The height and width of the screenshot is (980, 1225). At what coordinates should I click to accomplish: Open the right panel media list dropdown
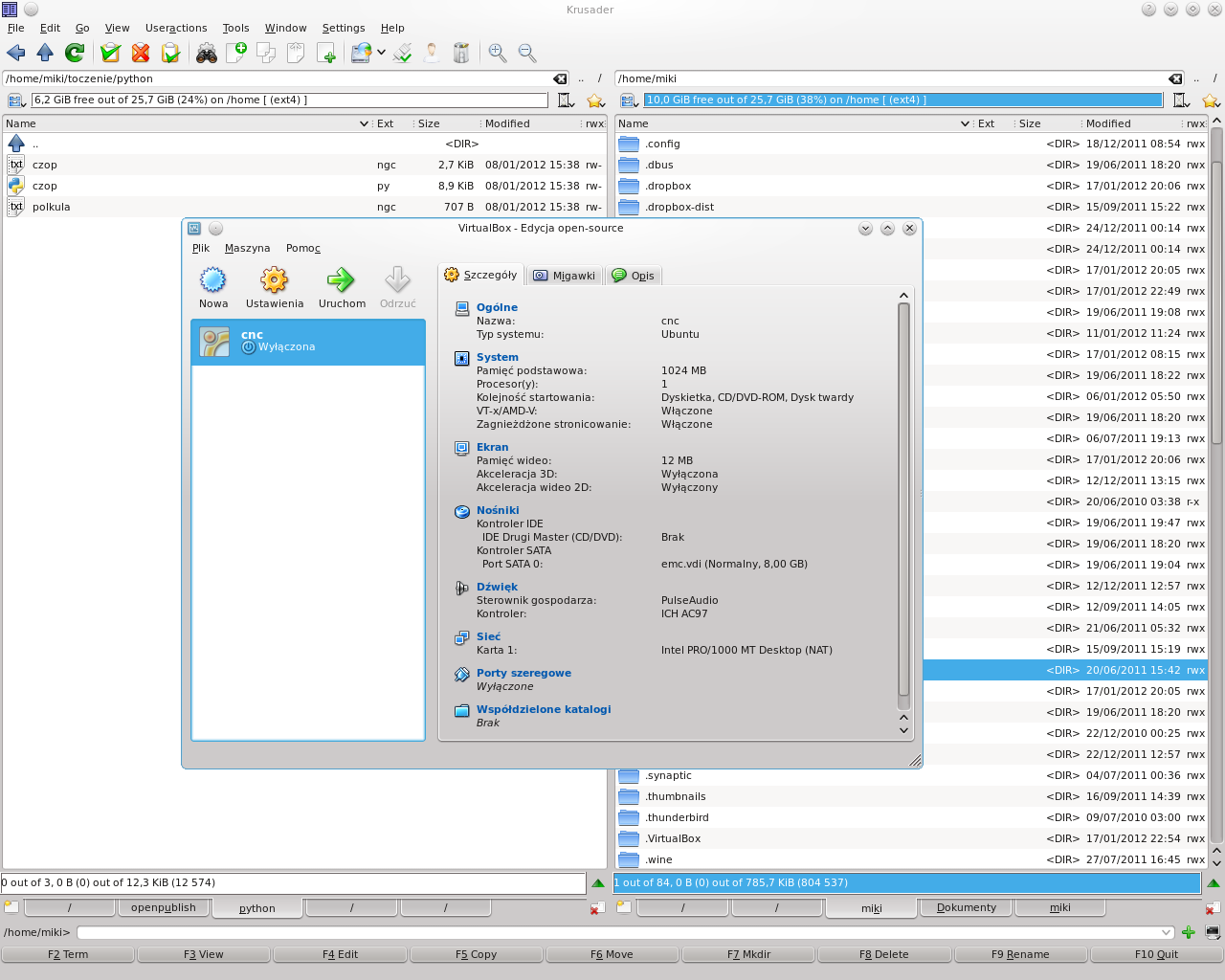pyautogui.click(x=630, y=100)
